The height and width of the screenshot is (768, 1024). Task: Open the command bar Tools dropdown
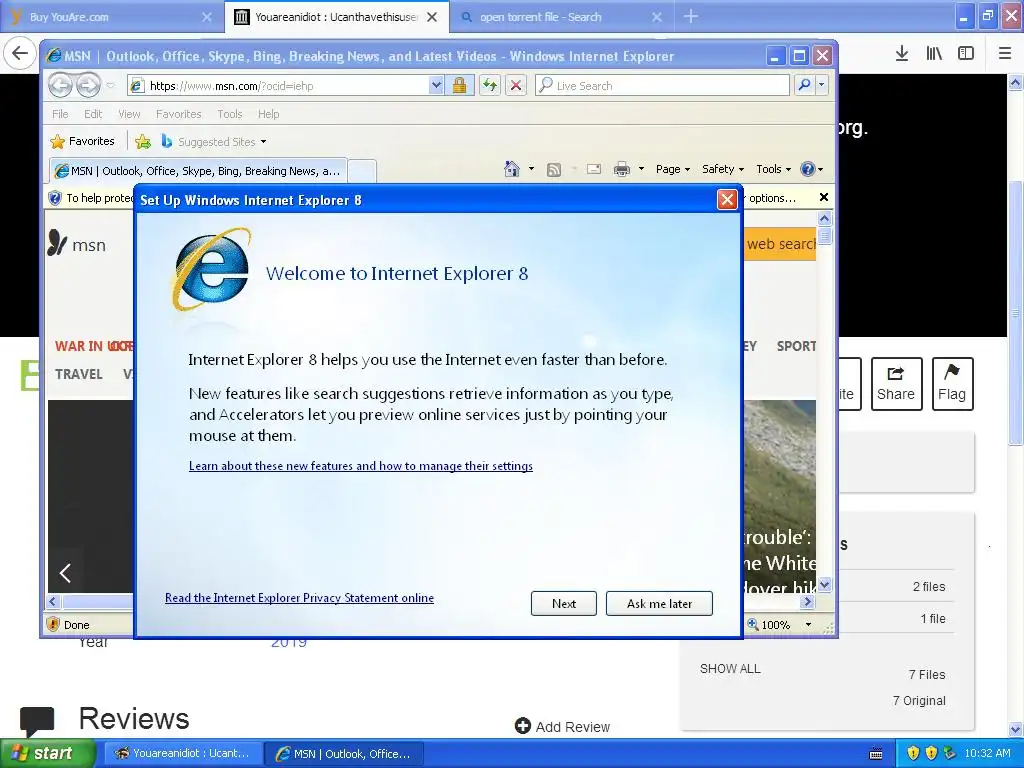click(x=773, y=169)
